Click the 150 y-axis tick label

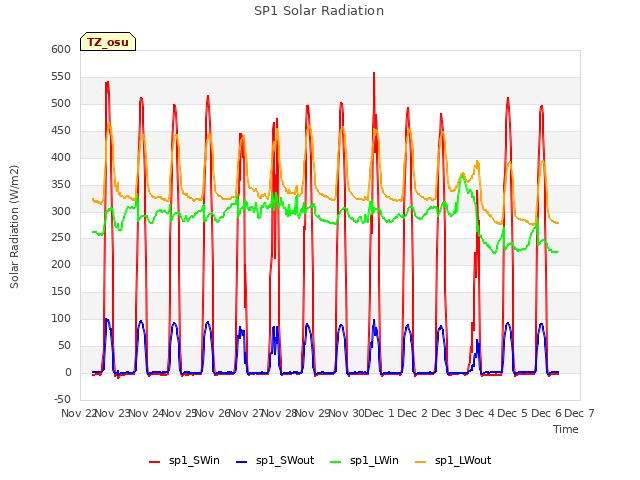point(61,291)
